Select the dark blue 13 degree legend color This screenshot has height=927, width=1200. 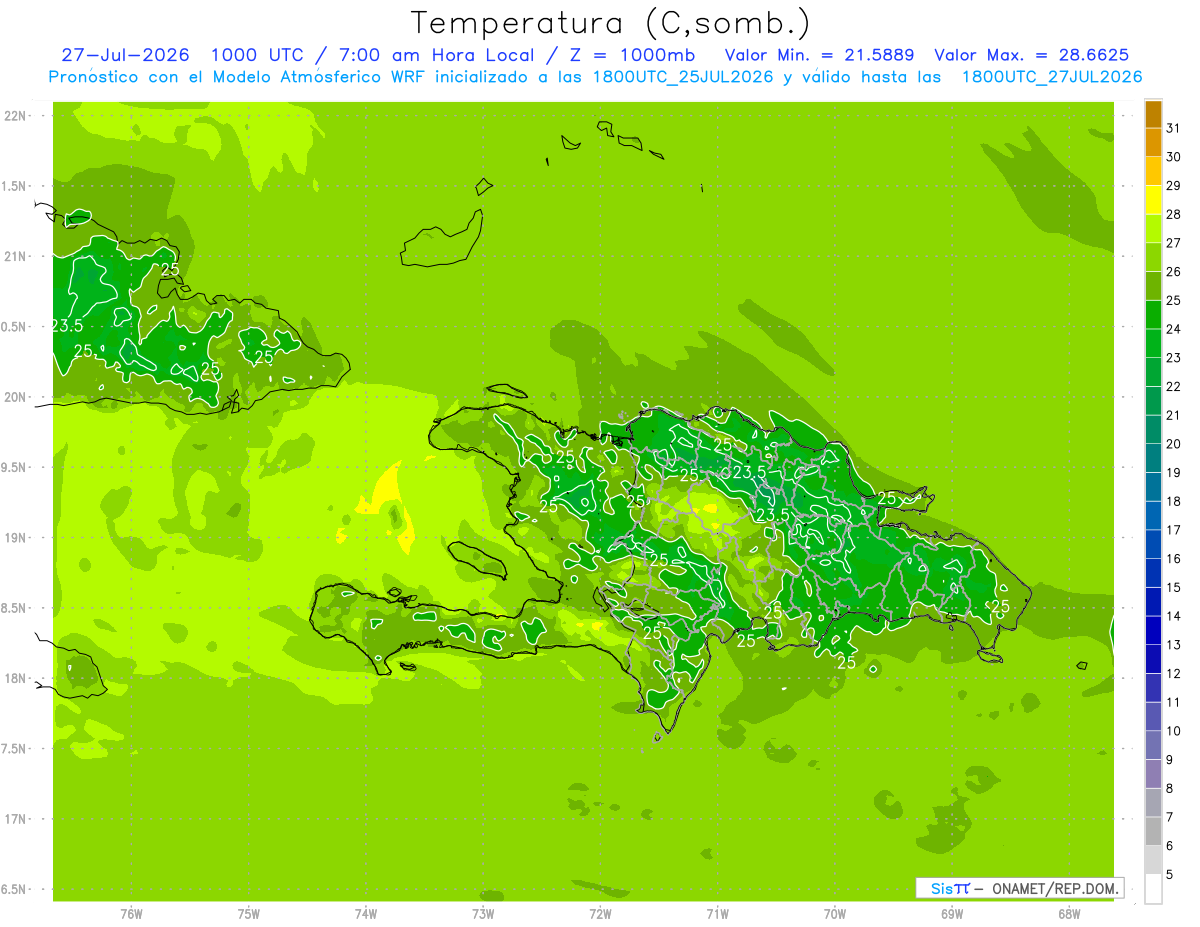(x=1153, y=631)
